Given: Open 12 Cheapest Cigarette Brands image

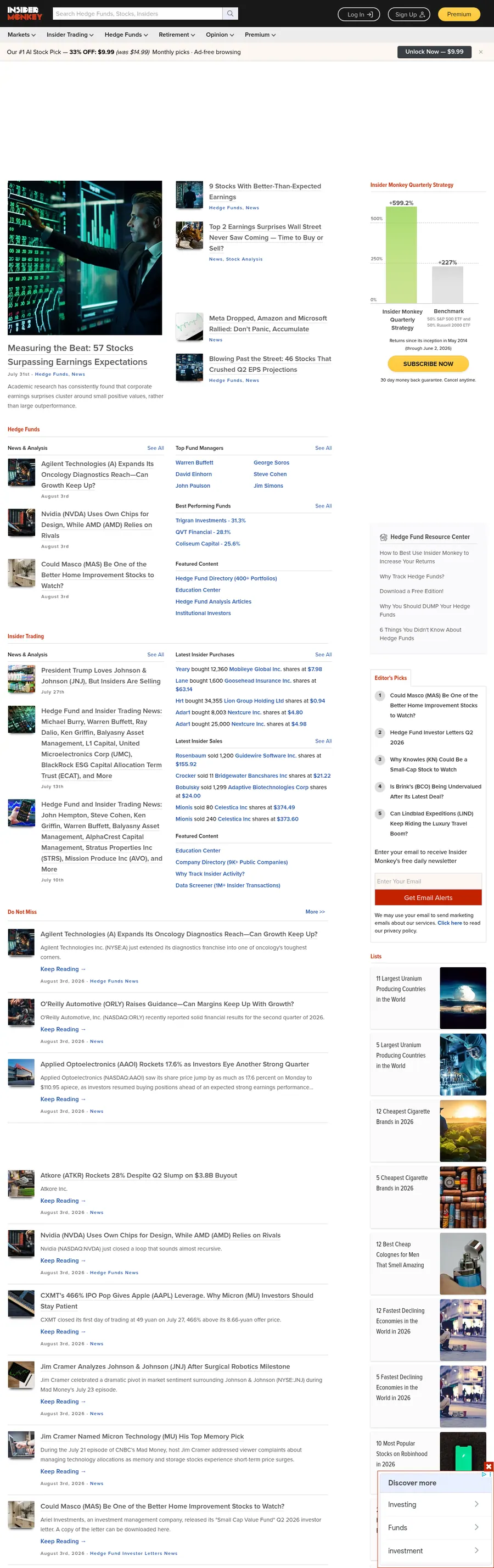Looking at the screenshot, I should click(x=463, y=1130).
